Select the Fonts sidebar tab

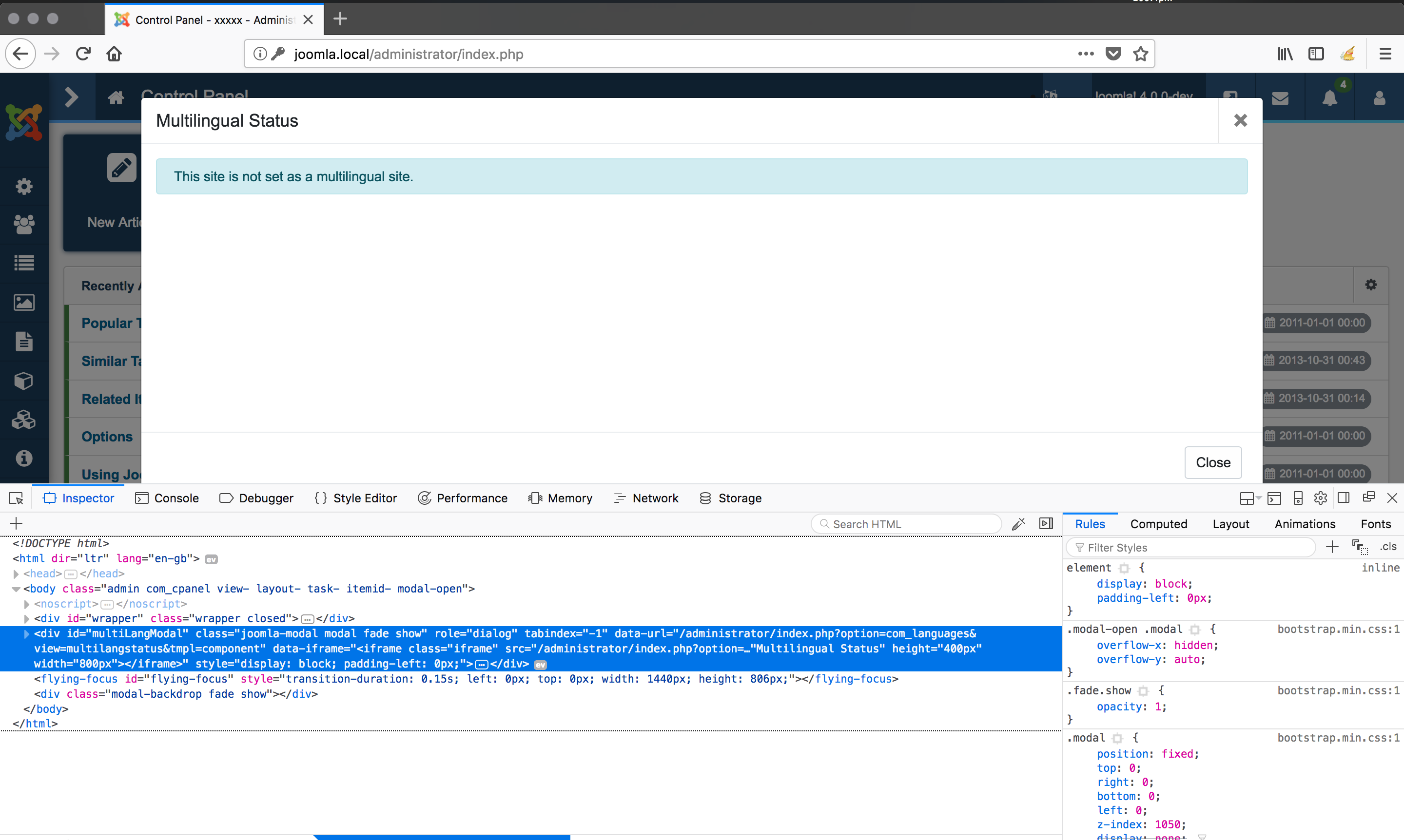pos(1375,524)
